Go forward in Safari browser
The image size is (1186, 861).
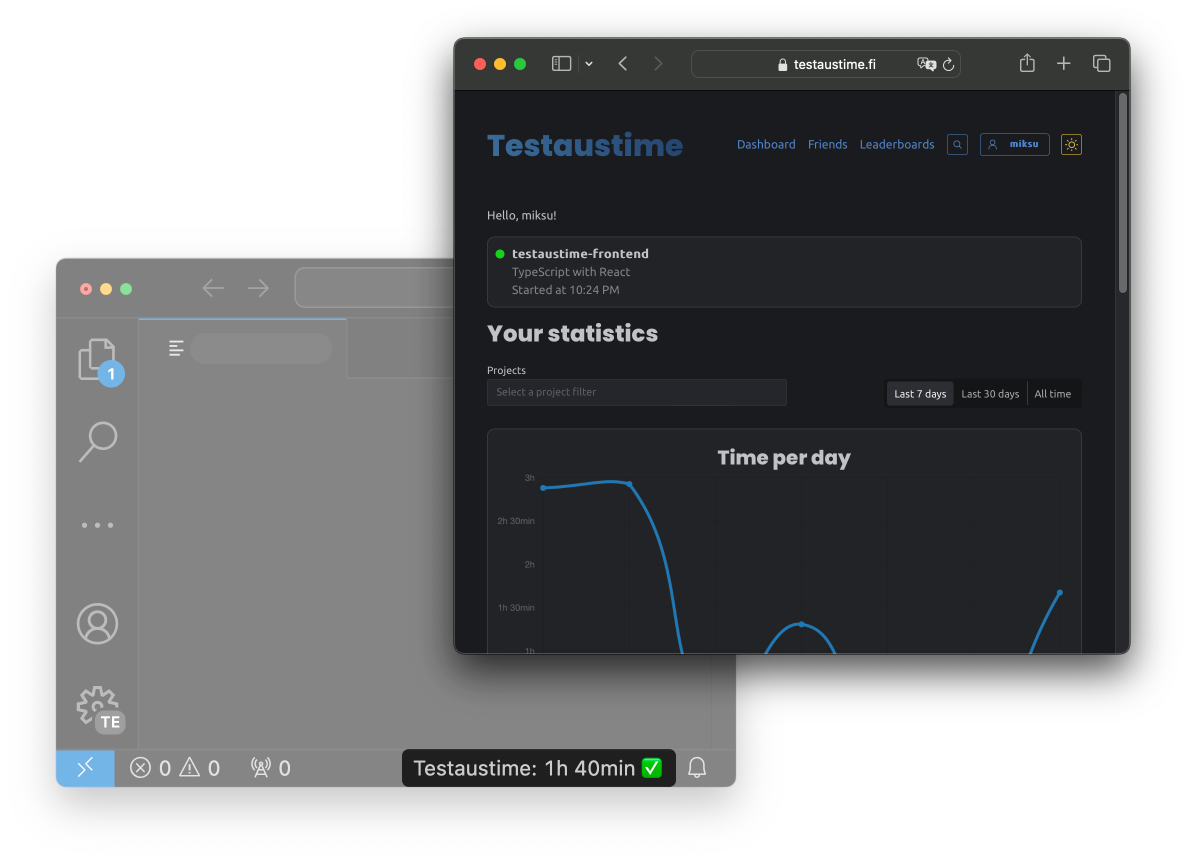coord(658,64)
